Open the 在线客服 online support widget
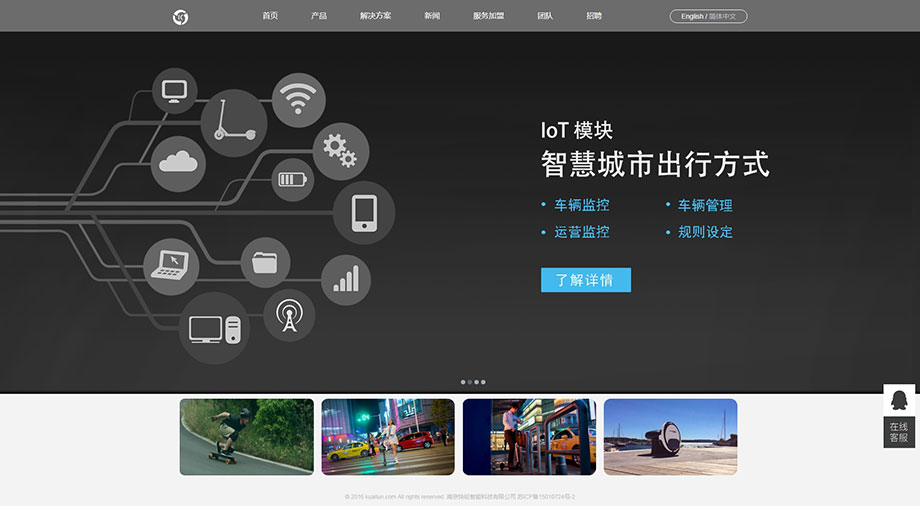The image size is (920, 506). (899, 432)
